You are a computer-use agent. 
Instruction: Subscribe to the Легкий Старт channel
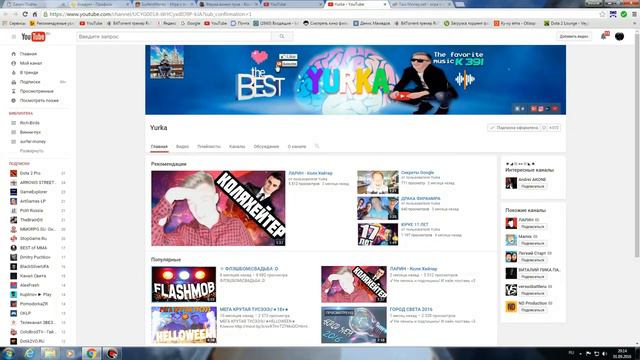pos(532,260)
